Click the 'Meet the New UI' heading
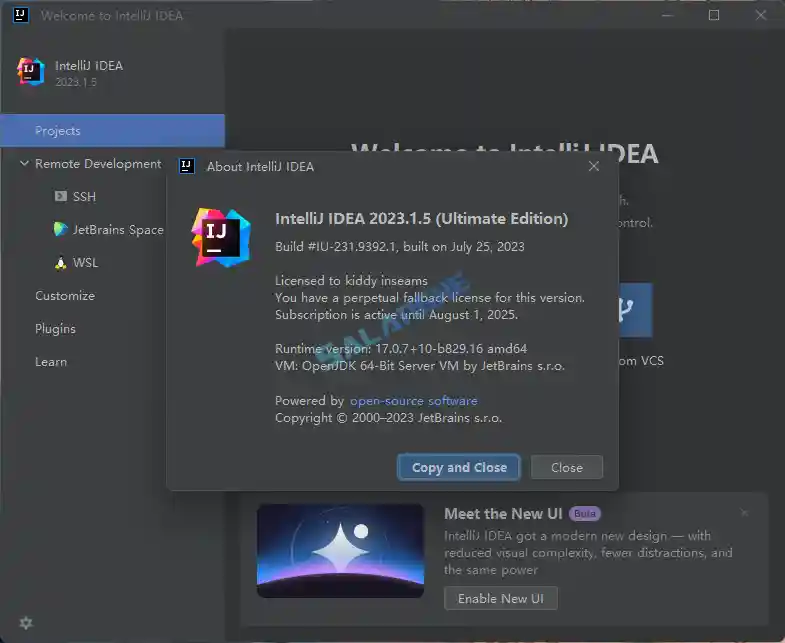This screenshot has width=785, height=643. pyautogui.click(x=503, y=514)
